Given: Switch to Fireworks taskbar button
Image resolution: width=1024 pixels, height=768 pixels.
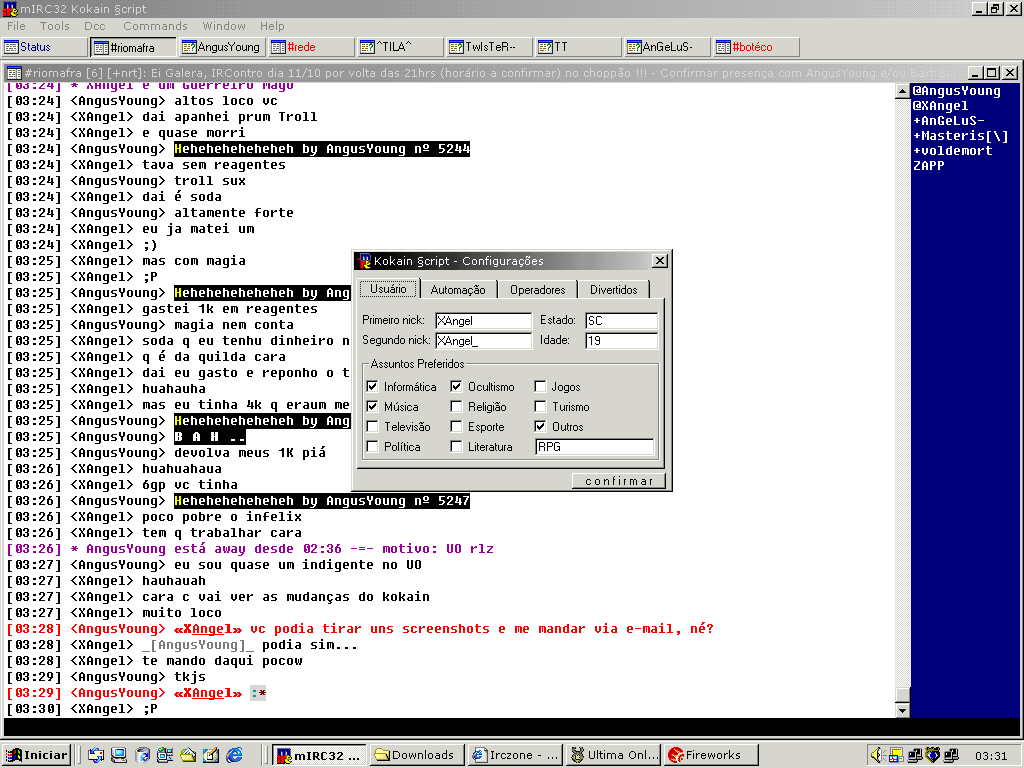Looking at the screenshot, I should pos(711,755).
